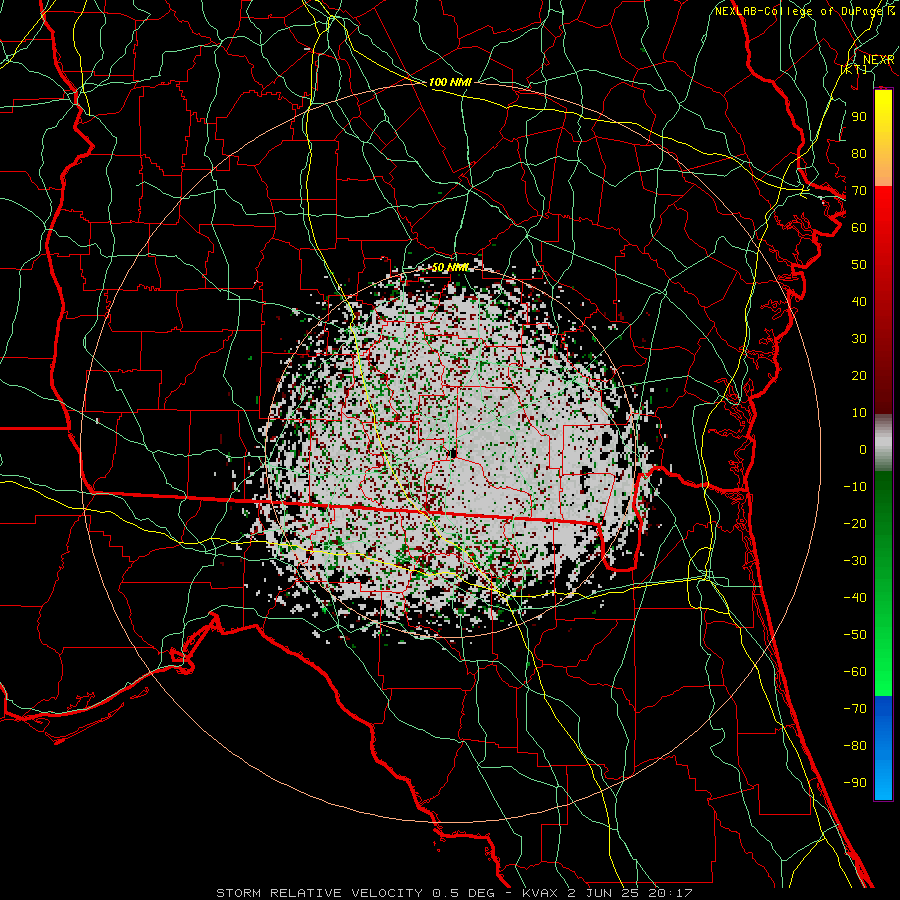Viewport: 900px width, 900px height.
Task: Click the 70 value on velocity scale
Action: click(x=859, y=191)
